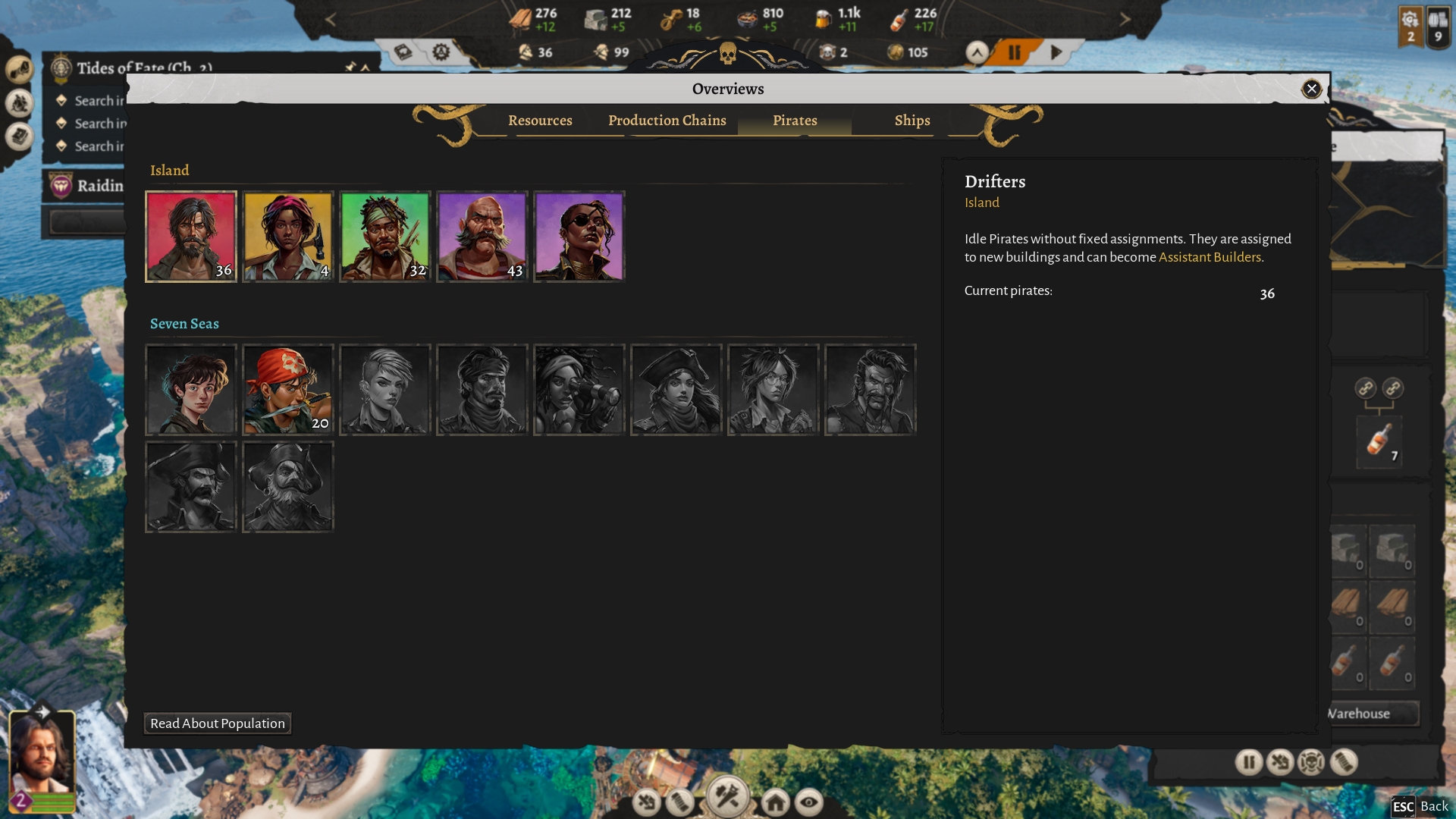The height and width of the screenshot is (819, 1456).
Task: Open the build hammer-and-saw menu
Action: [x=728, y=796]
